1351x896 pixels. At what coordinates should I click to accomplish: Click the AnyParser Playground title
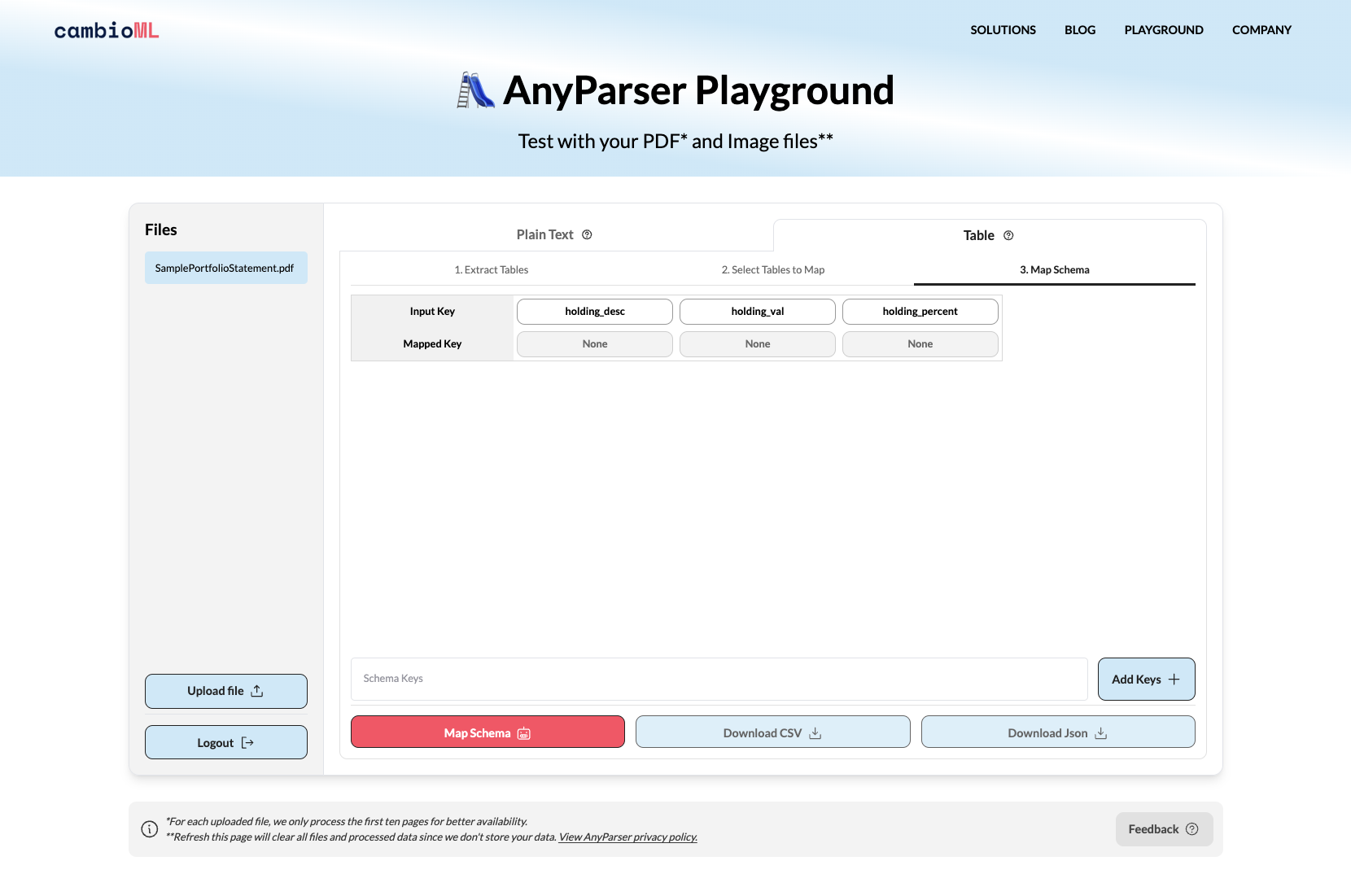click(x=698, y=90)
